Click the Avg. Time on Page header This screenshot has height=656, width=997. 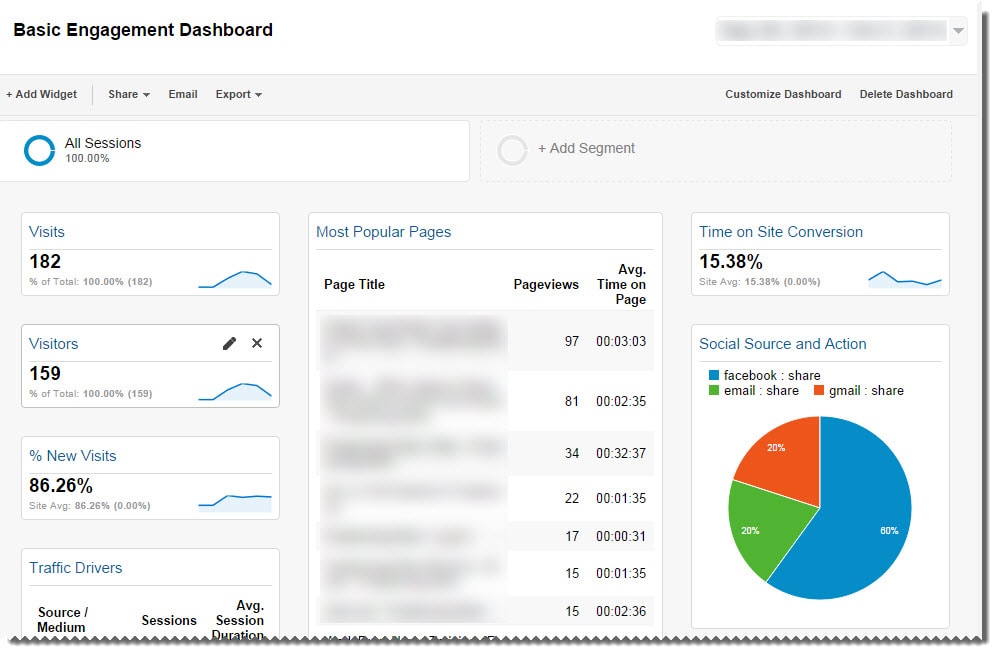[621, 284]
